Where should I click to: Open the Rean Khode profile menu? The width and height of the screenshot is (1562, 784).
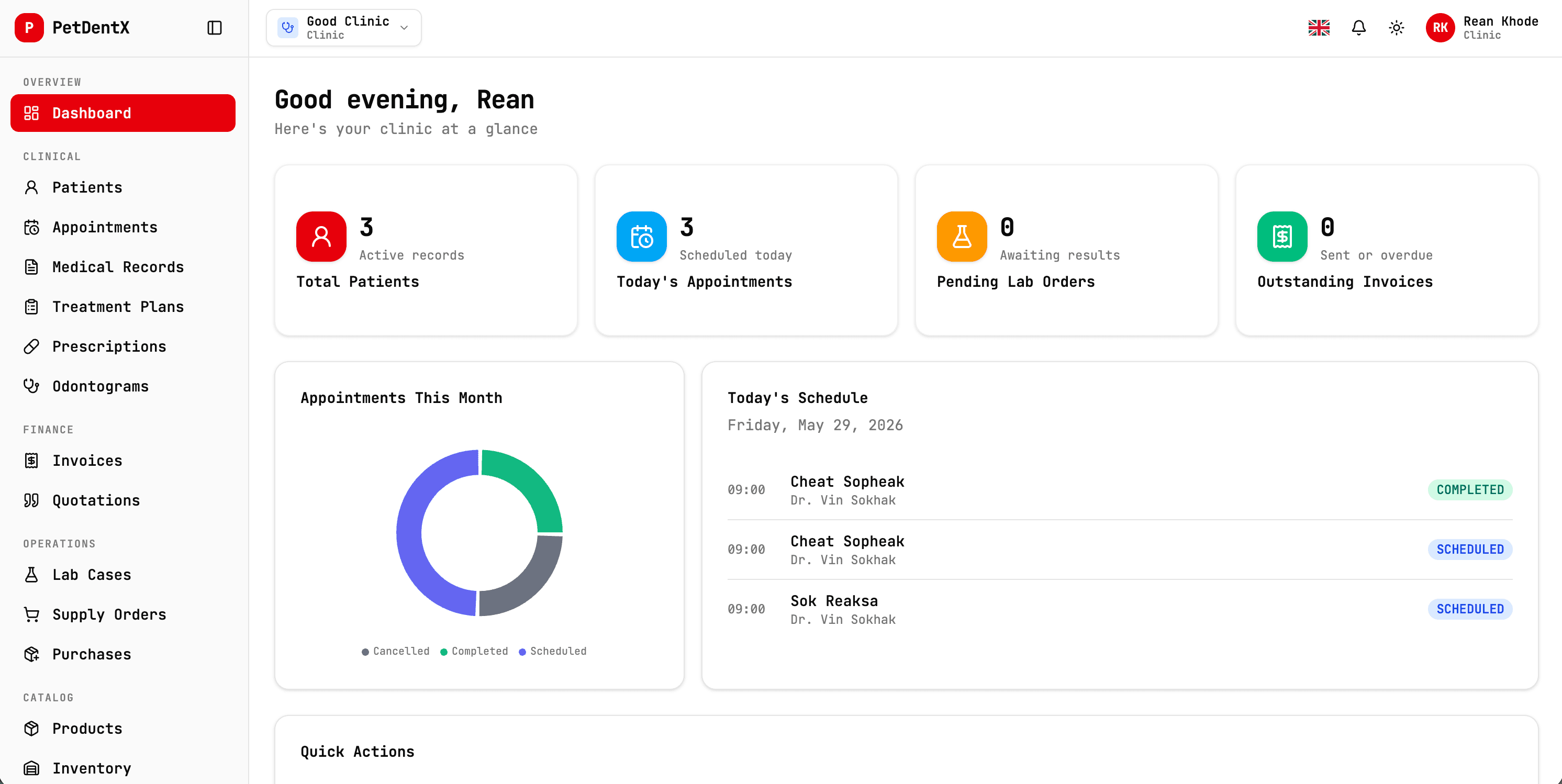tap(1482, 28)
